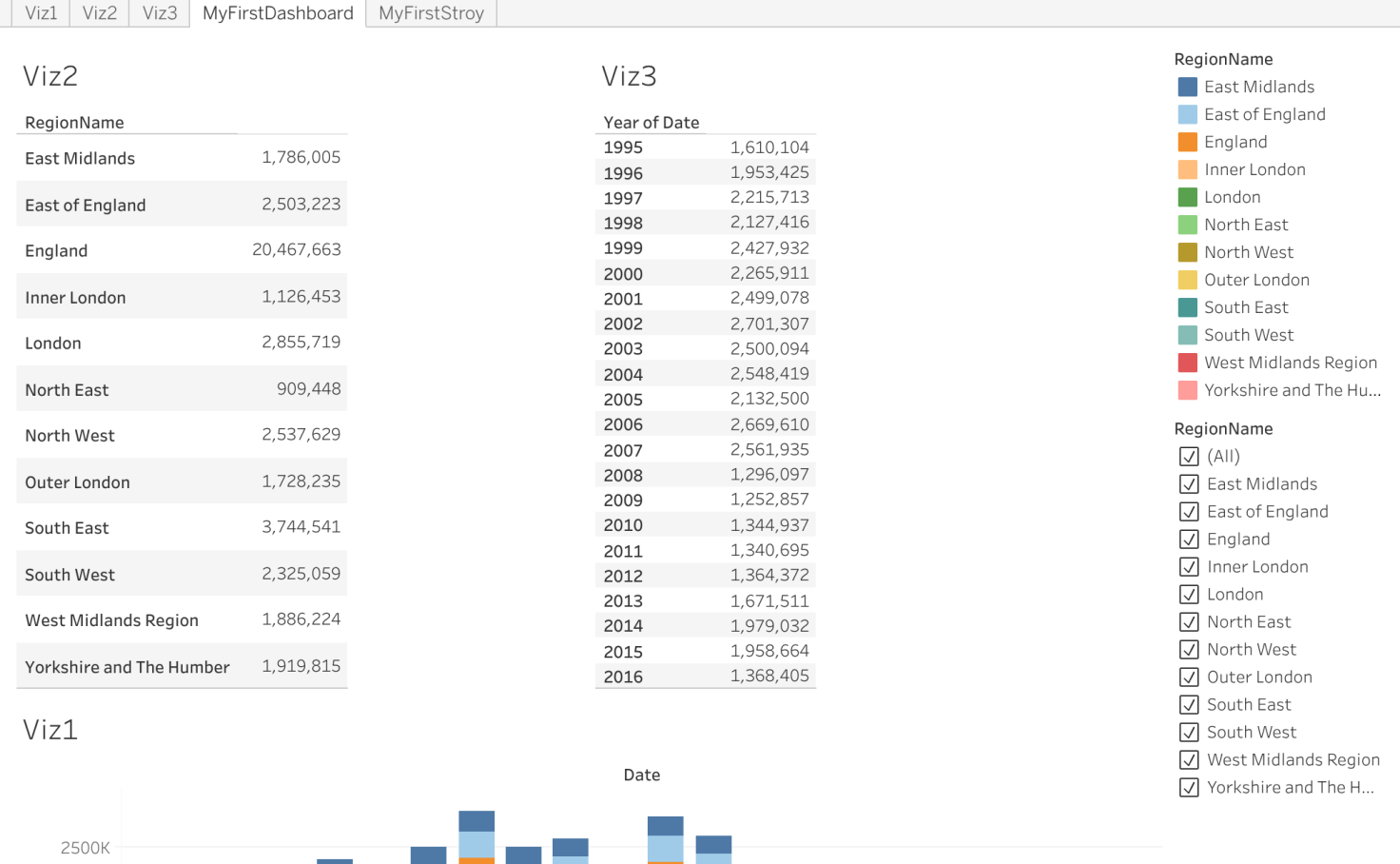Select the London green legend swatch
Viewport: 1400px width, 864px height.
[x=1187, y=197]
